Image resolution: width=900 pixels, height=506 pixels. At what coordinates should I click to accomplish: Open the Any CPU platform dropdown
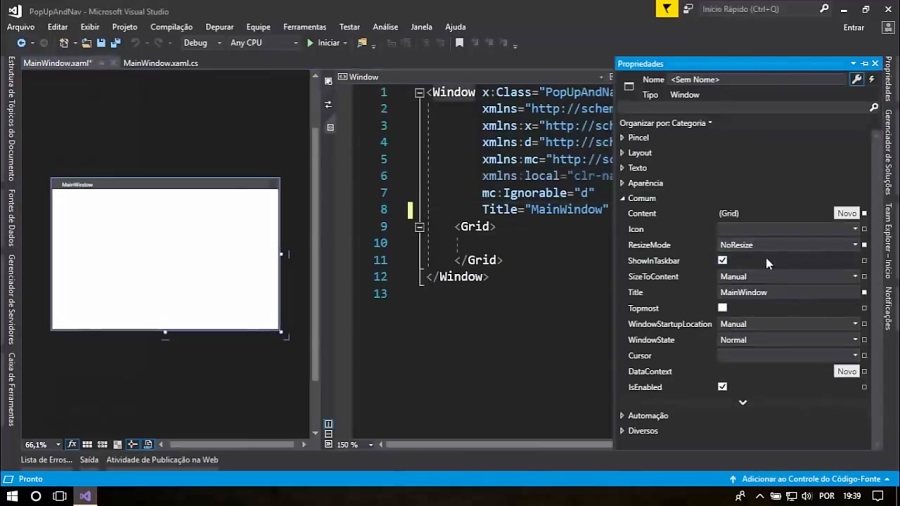click(263, 43)
